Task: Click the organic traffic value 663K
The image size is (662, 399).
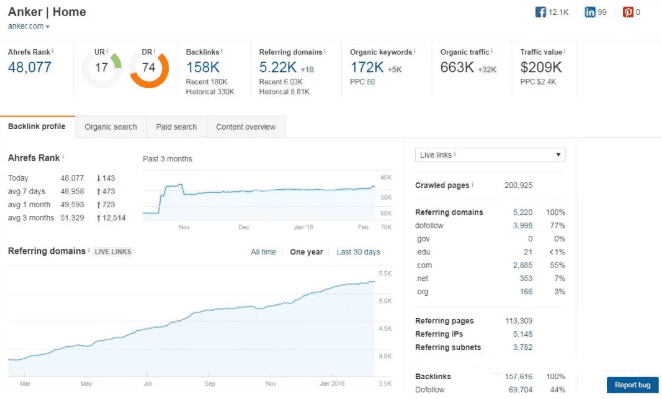Action: (457, 67)
